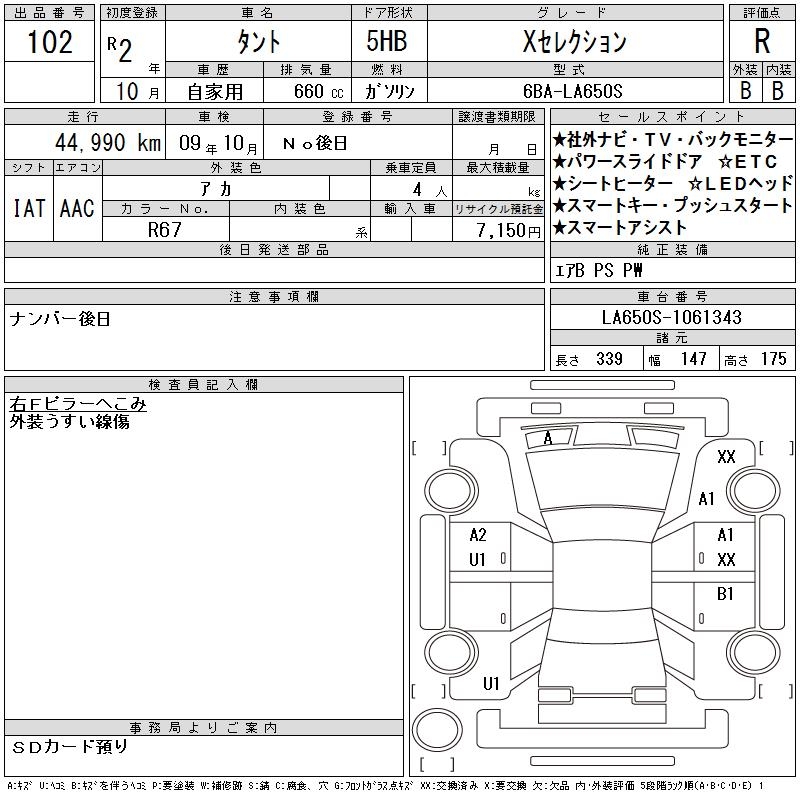Click the inspection date 09年10月

pos(218,143)
